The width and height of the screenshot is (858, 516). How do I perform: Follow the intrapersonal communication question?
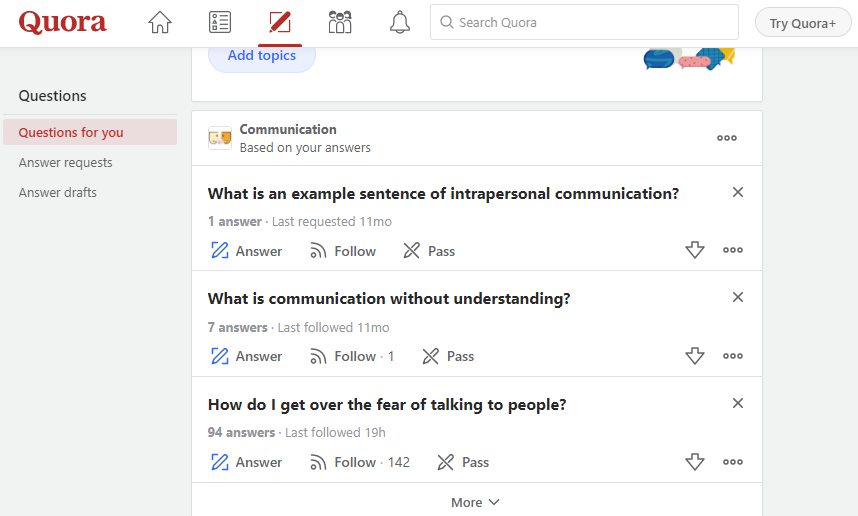(343, 251)
